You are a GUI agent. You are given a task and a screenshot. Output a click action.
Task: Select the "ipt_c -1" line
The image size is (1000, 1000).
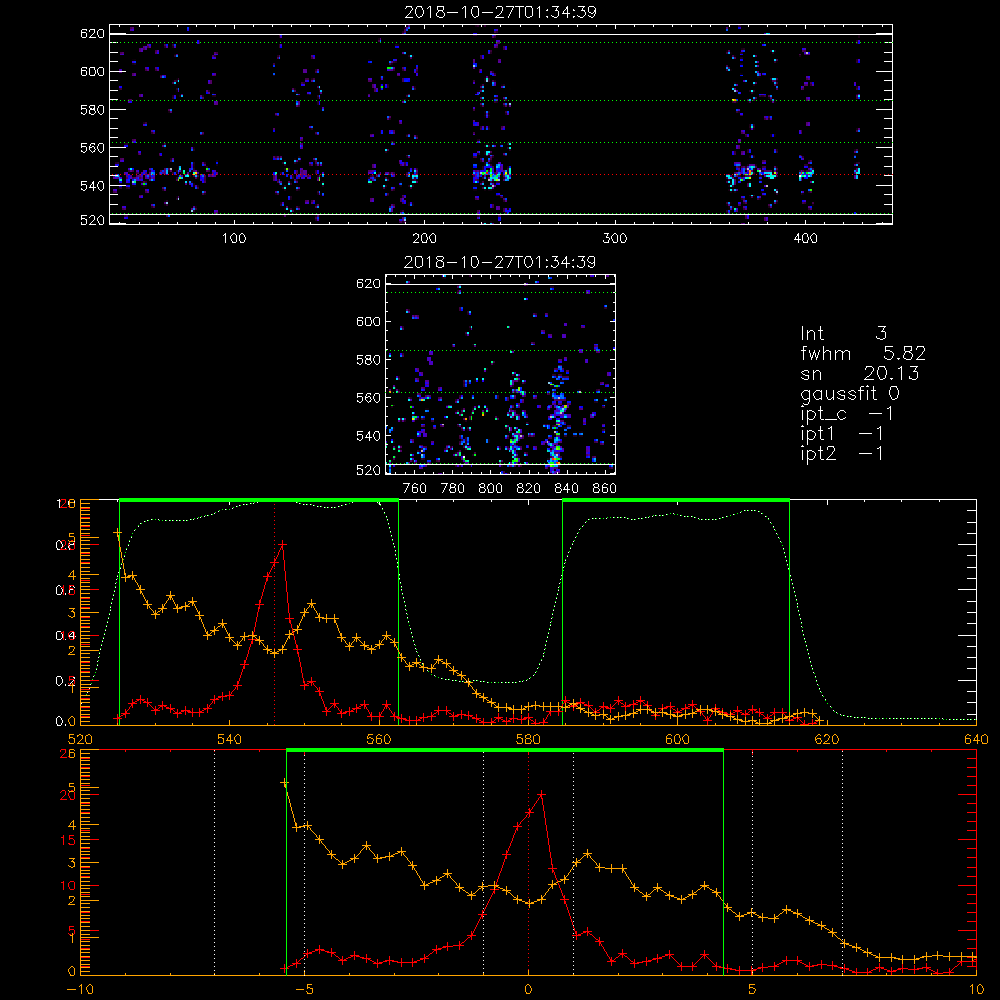coord(847,414)
